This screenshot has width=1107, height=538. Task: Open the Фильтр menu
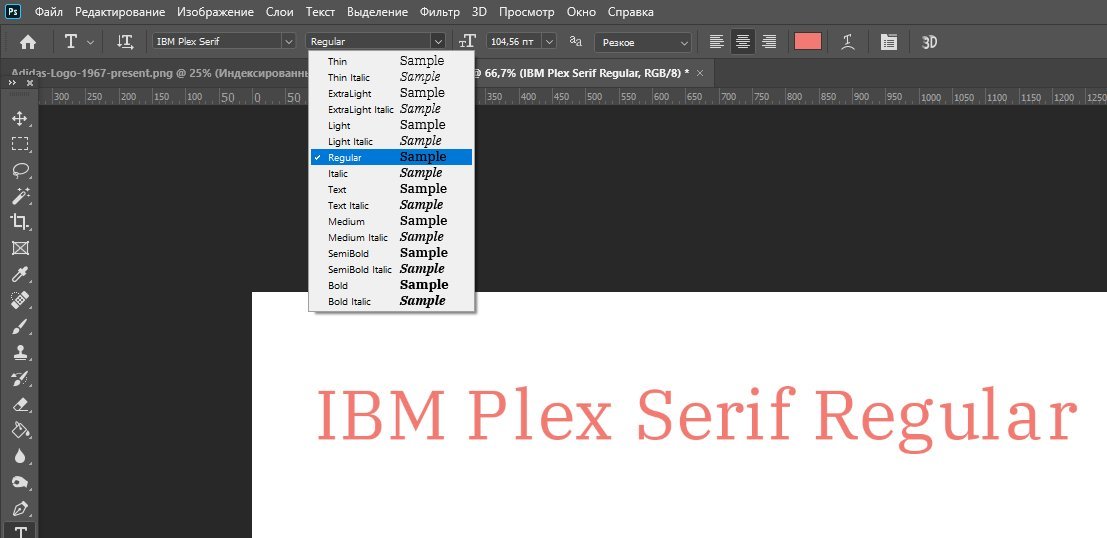pos(440,12)
